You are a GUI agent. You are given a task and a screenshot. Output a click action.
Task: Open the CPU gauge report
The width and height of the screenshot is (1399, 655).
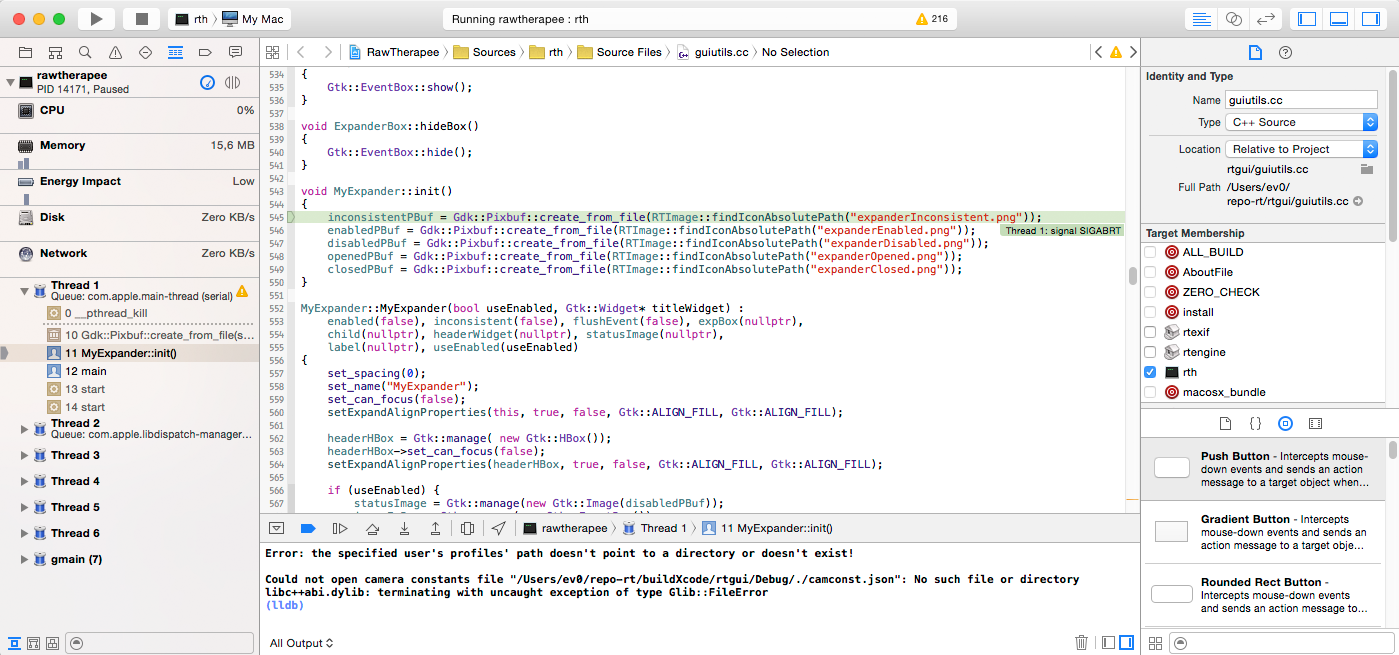(130, 116)
